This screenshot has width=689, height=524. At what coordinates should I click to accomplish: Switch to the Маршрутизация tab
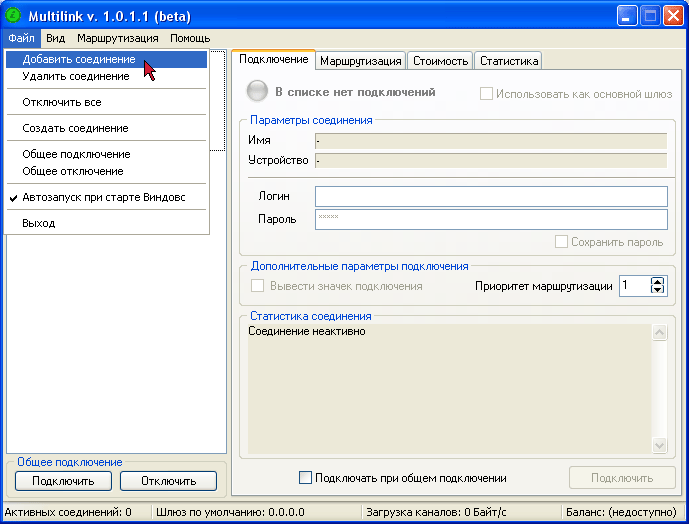pos(361,61)
